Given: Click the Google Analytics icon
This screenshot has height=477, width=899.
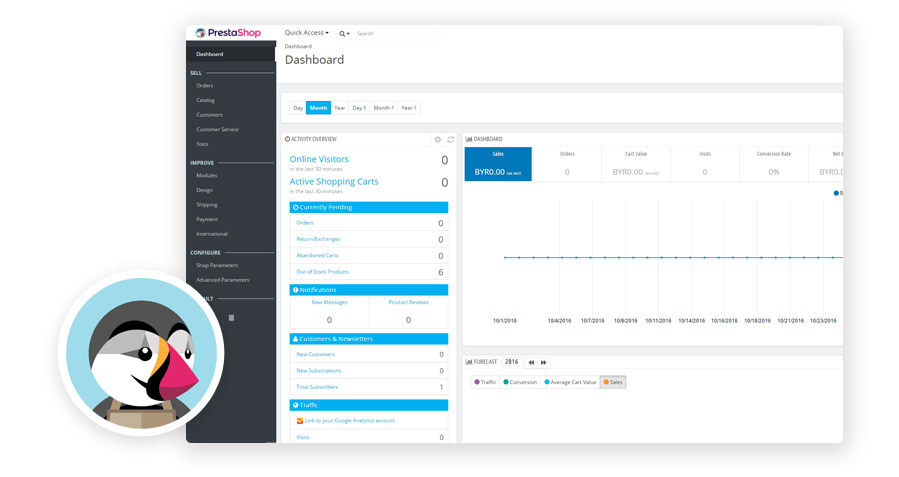Looking at the screenshot, I should pyautogui.click(x=299, y=421).
